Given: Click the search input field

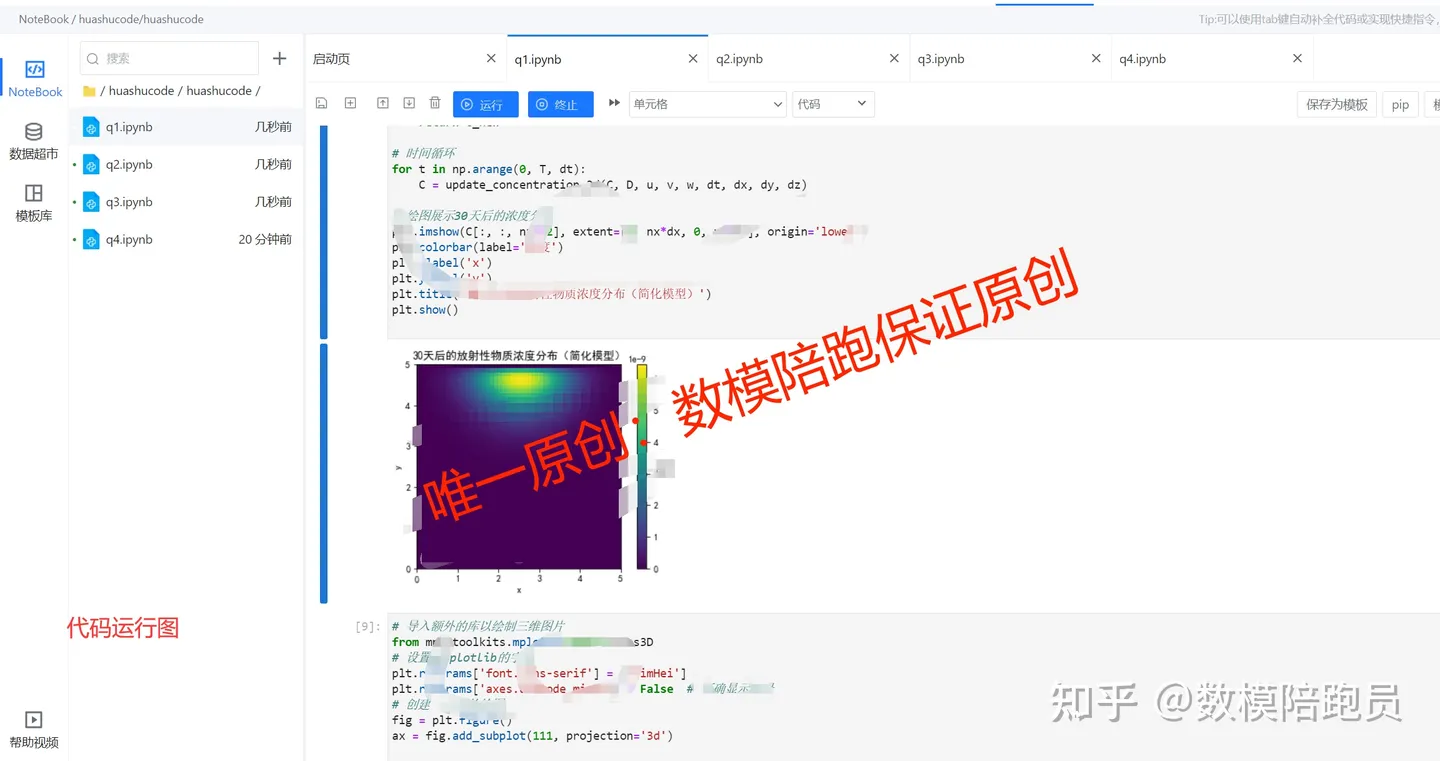Looking at the screenshot, I should 169,59.
